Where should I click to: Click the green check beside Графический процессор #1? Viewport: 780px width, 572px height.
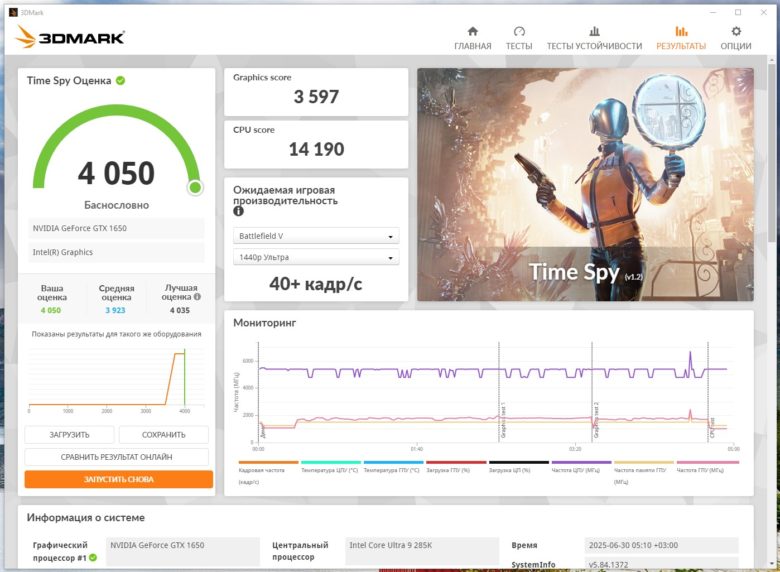(93, 558)
